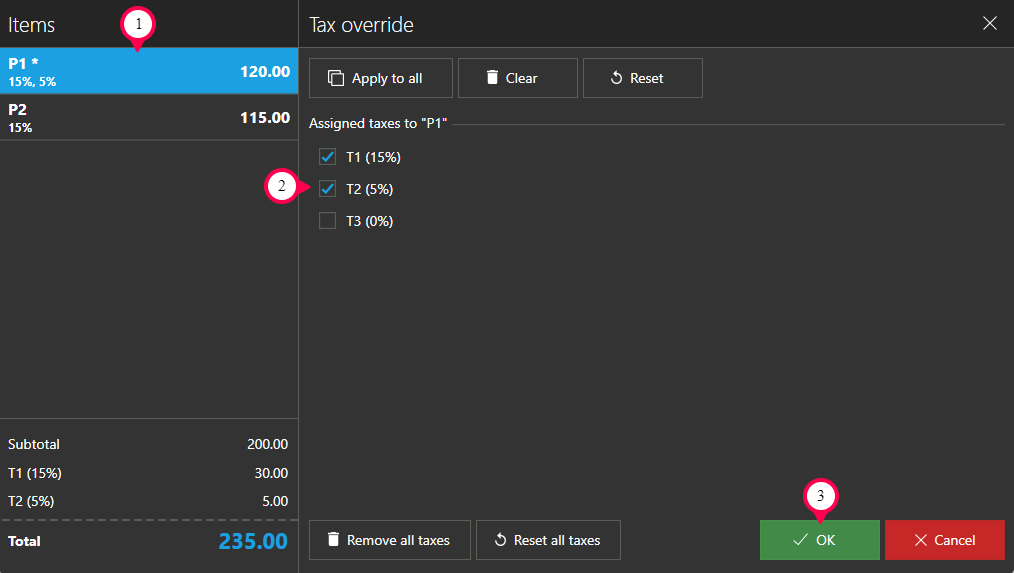Uncheck the T2 (5%) tax checkbox
This screenshot has height=573, width=1014.
point(327,189)
